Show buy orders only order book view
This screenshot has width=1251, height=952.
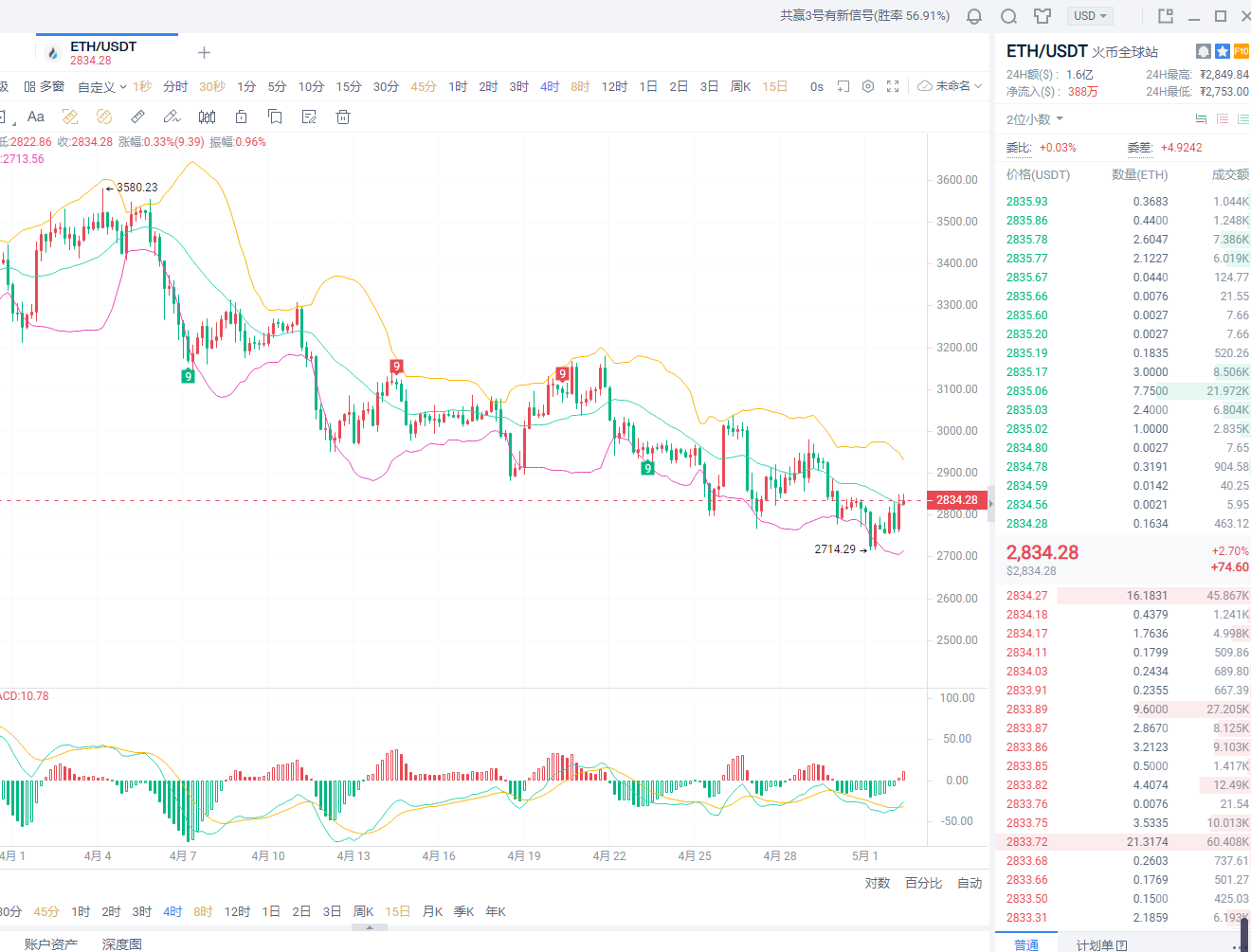[x=1242, y=118]
